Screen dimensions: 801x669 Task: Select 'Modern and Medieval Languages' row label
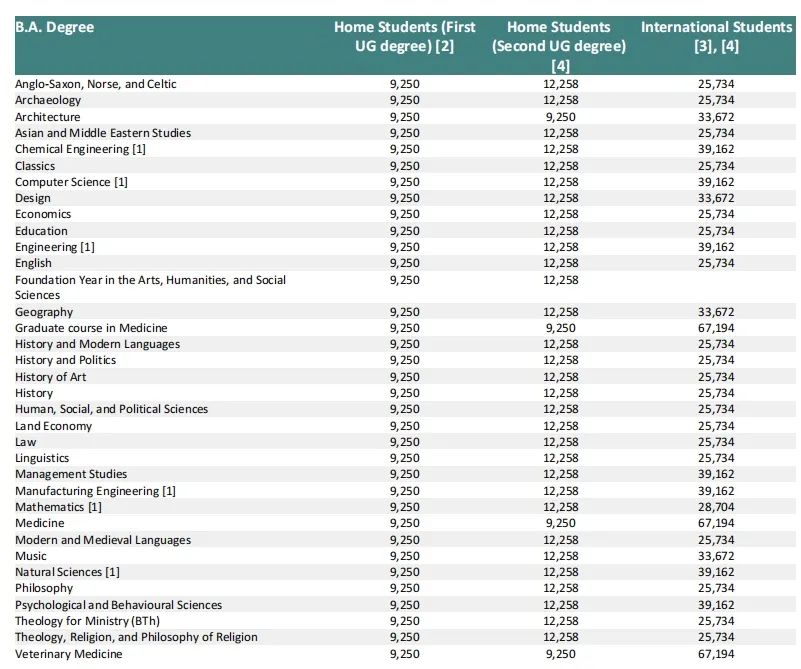pos(103,540)
